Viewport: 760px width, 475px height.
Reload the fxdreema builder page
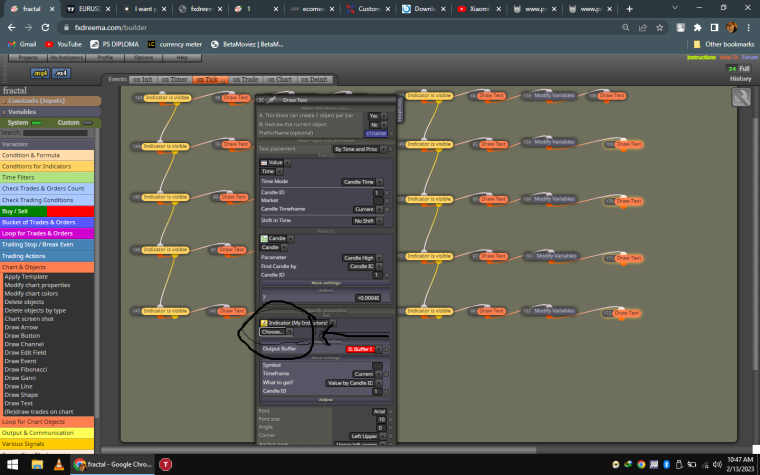pos(45,28)
